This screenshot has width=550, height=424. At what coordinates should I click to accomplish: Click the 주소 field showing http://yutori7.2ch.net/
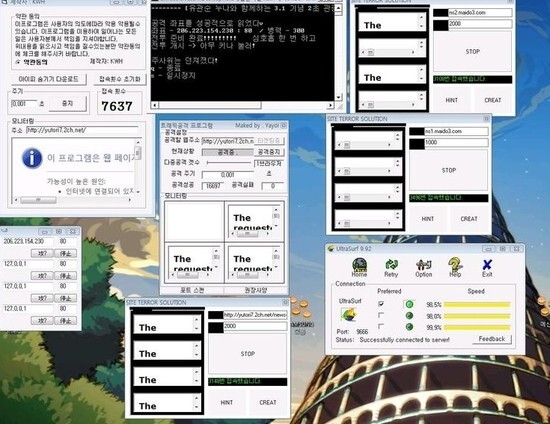tap(83, 130)
